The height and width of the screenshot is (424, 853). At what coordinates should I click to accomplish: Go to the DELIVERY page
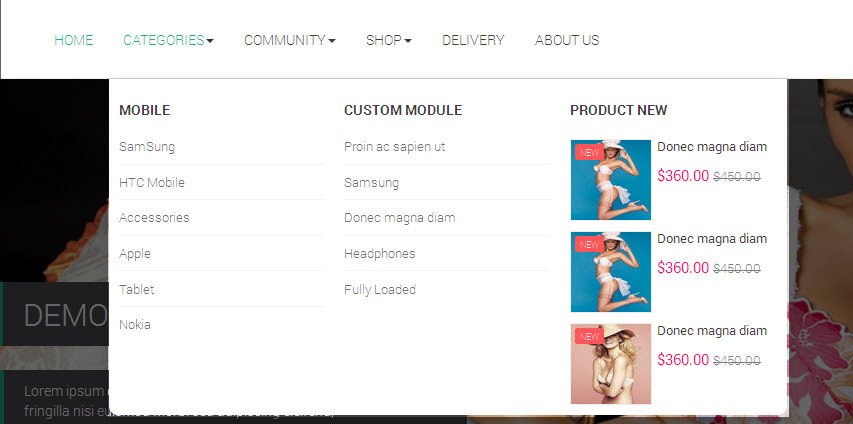coord(473,40)
